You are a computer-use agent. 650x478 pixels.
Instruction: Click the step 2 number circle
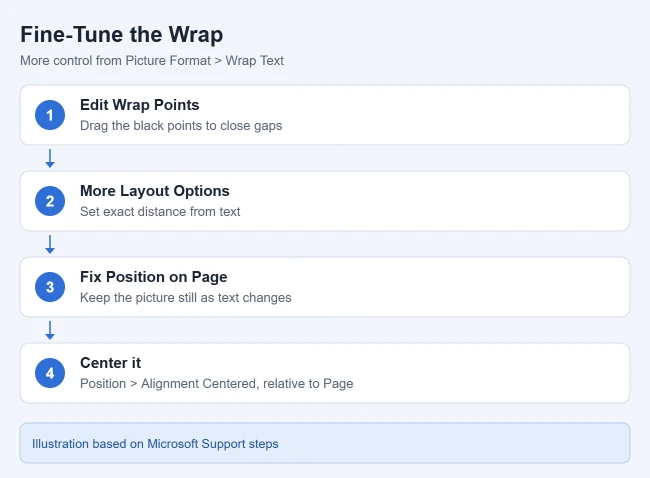pos(50,201)
